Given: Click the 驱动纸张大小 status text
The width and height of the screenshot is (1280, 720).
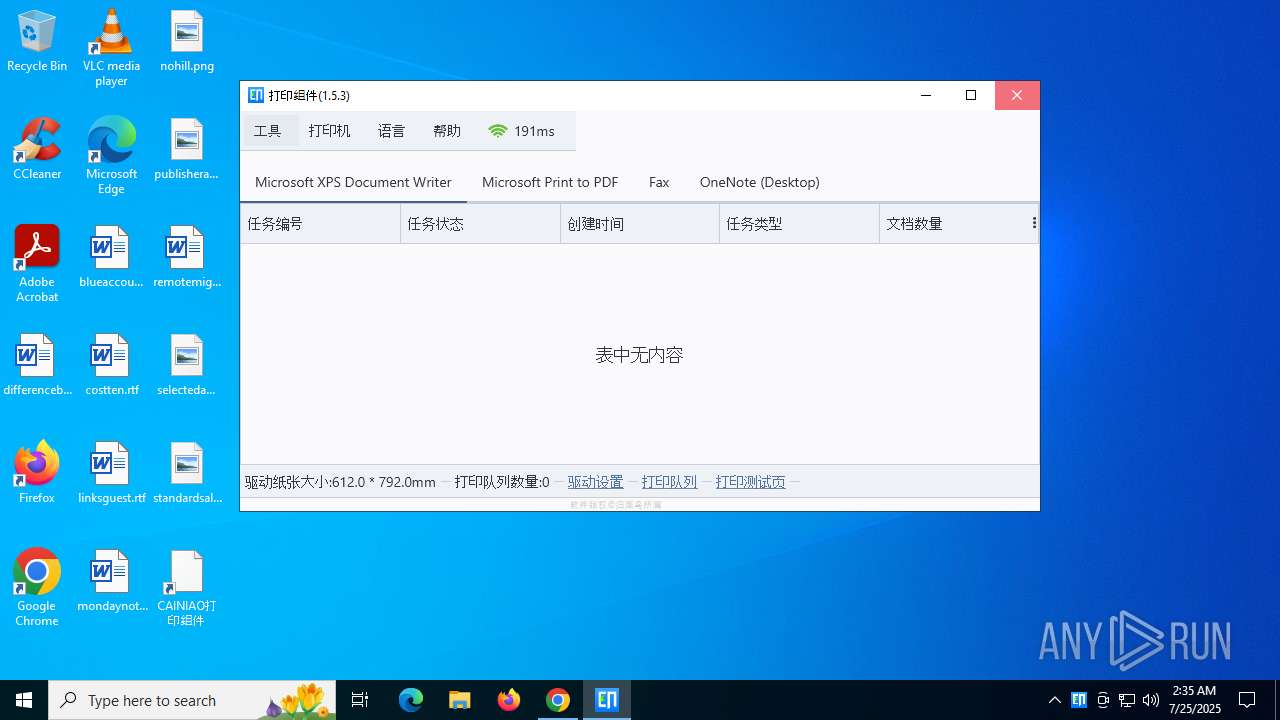Looking at the screenshot, I should pyautogui.click(x=340, y=482).
